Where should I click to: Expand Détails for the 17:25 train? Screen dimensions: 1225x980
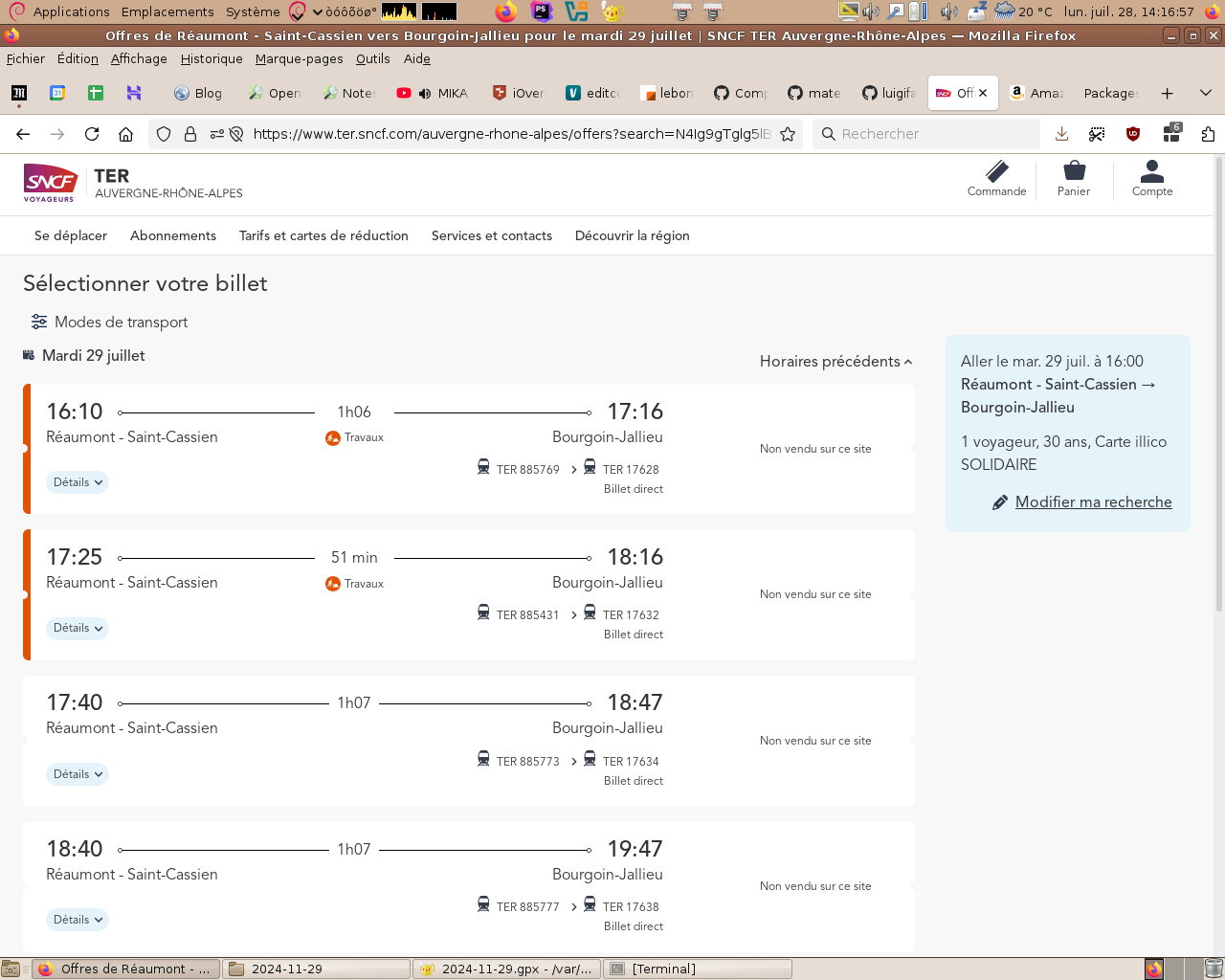(78, 629)
